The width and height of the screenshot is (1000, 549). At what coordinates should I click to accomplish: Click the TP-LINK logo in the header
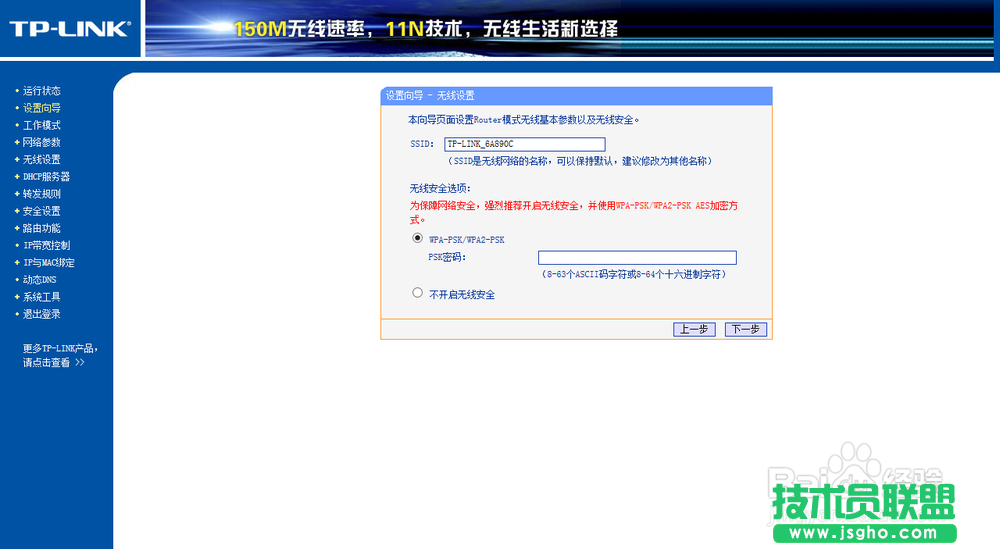tap(70, 29)
